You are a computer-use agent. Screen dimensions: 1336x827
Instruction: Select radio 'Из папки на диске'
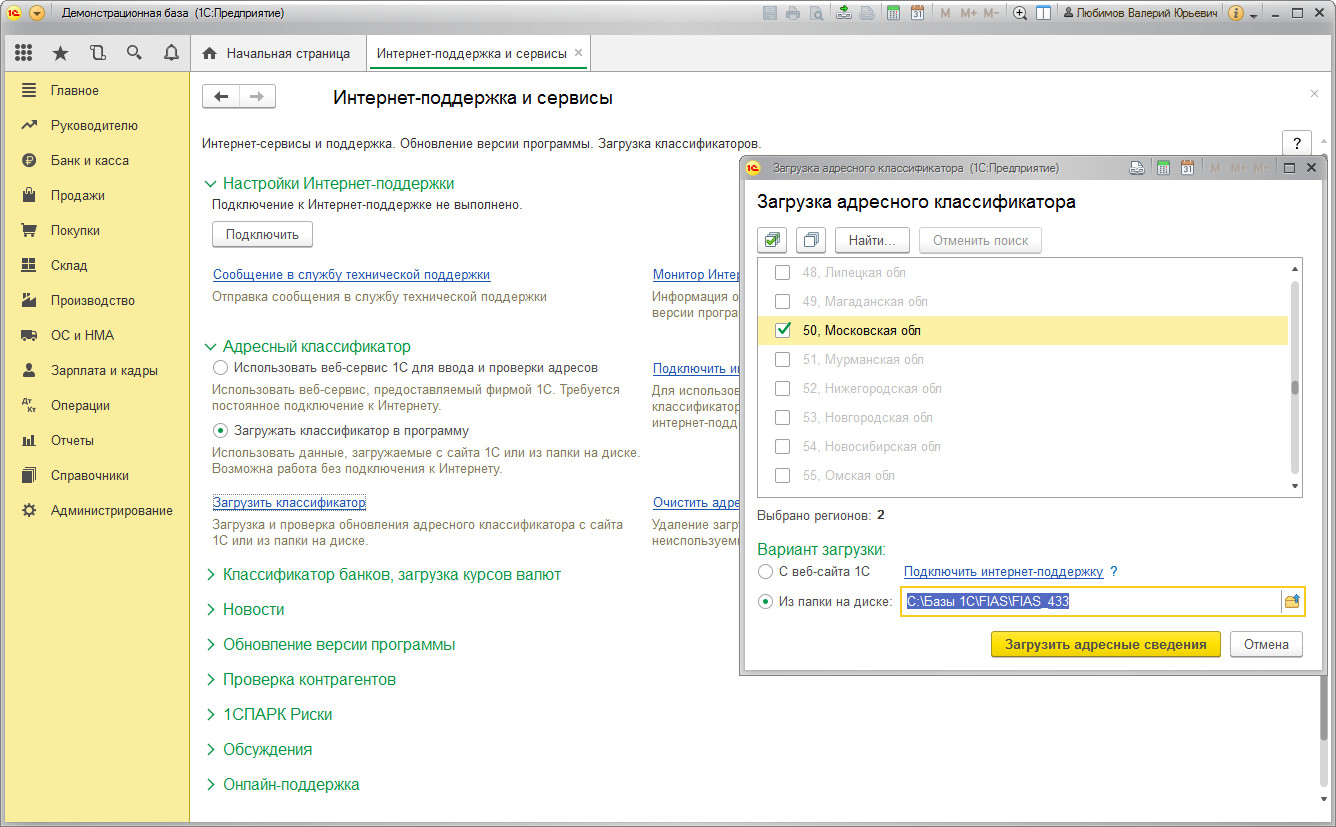(x=766, y=601)
